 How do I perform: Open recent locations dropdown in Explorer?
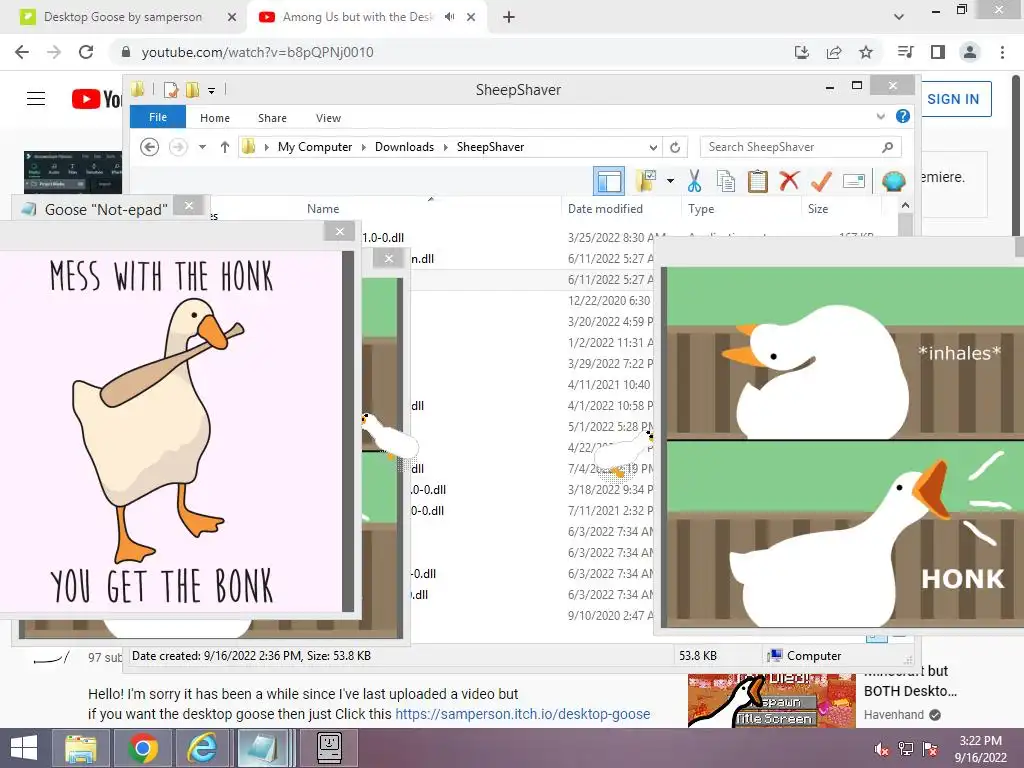point(202,147)
